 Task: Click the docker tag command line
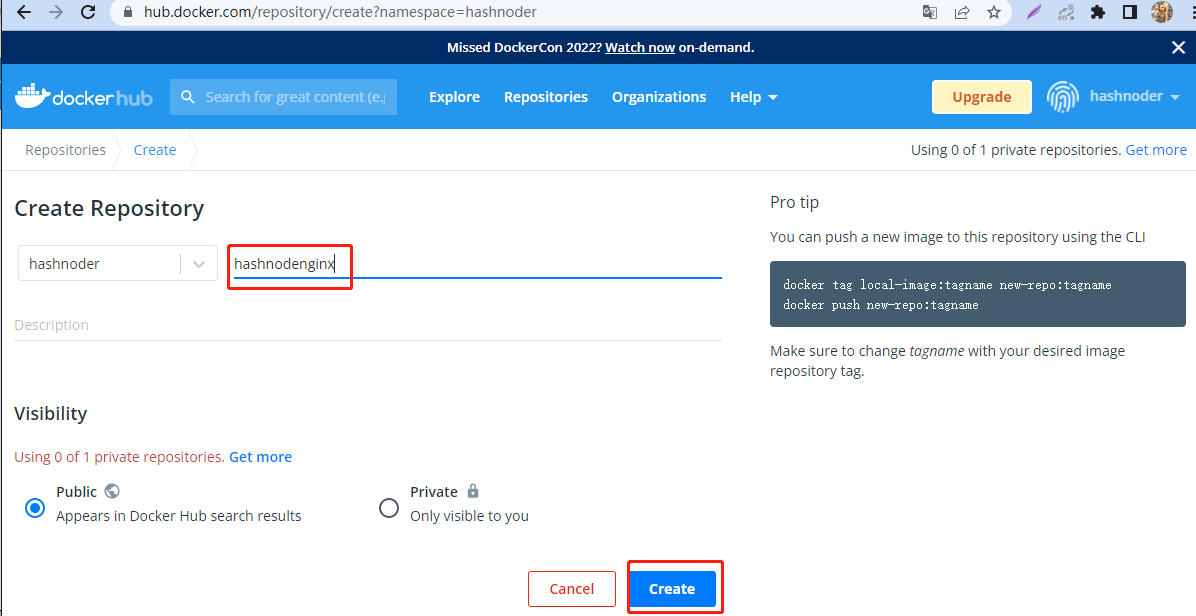point(947,285)
